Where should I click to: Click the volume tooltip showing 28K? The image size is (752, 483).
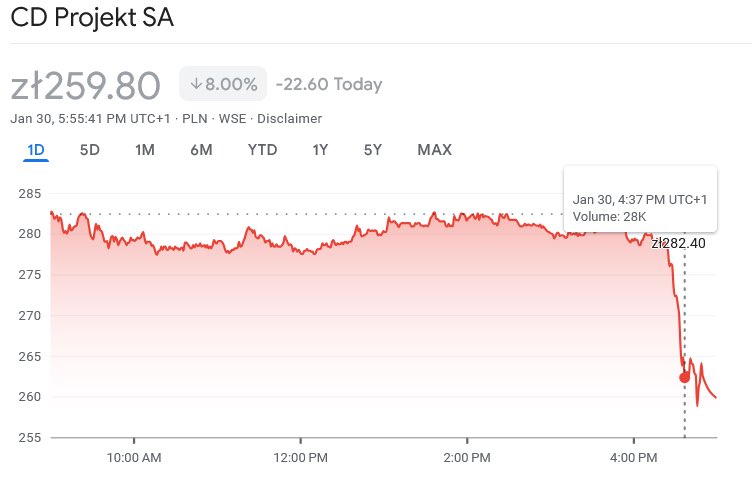pos(640,199)
